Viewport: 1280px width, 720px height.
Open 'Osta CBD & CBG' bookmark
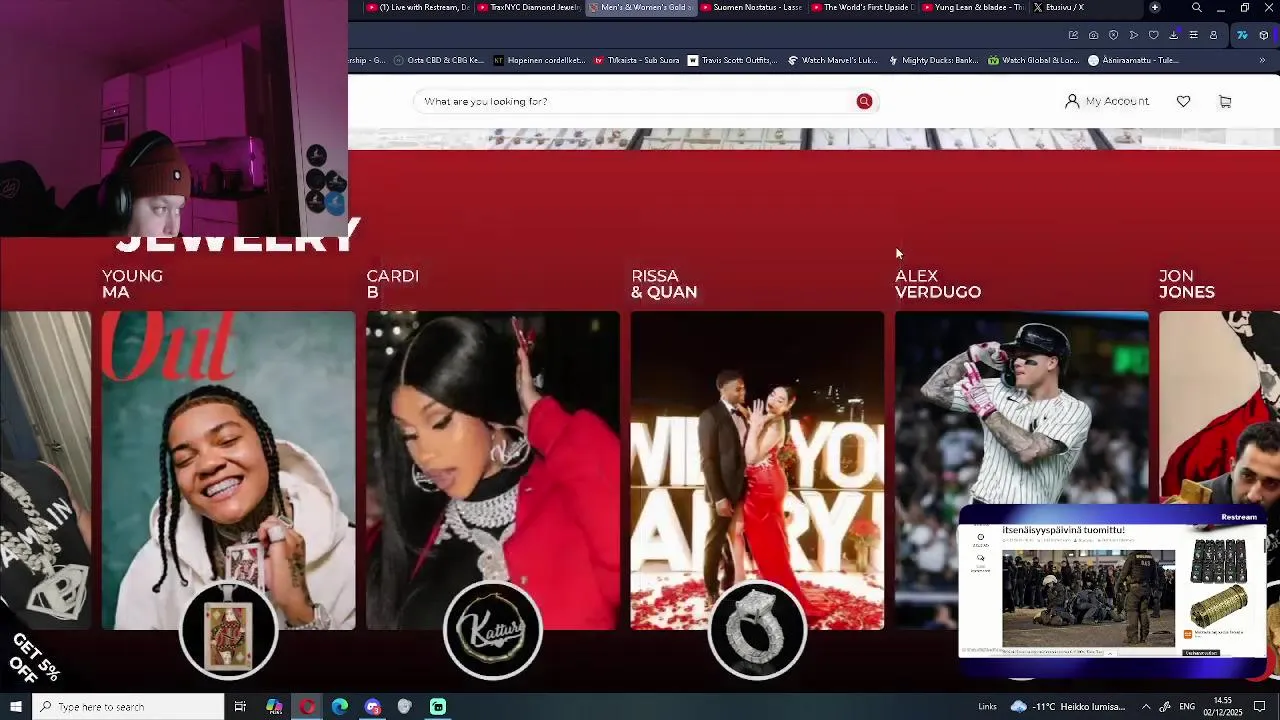click(439, 60)
